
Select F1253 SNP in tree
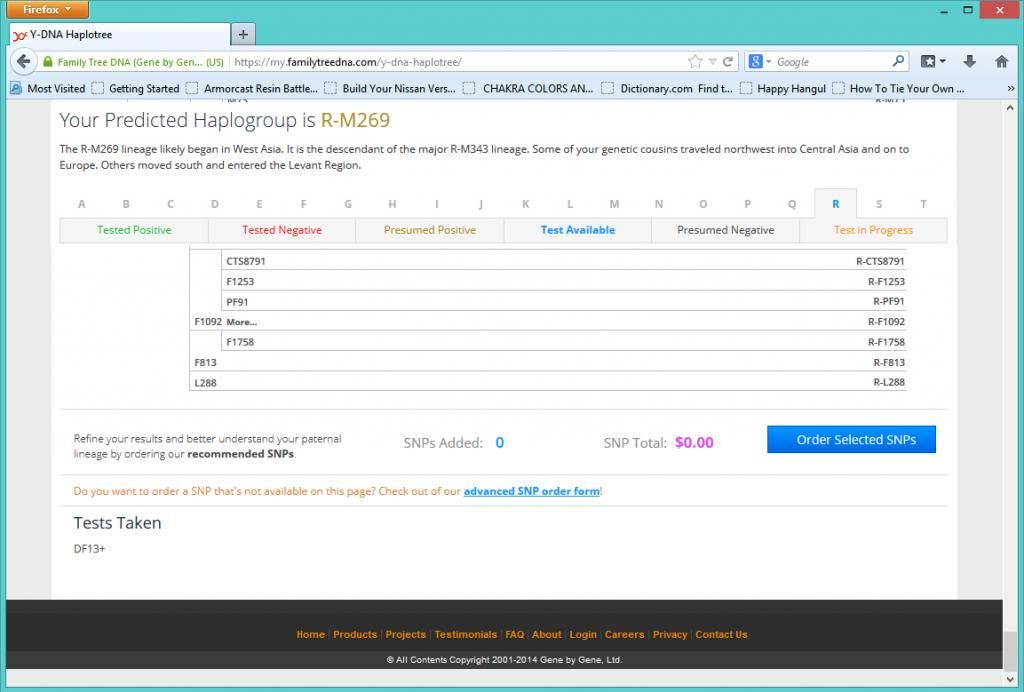click(240, 281)
